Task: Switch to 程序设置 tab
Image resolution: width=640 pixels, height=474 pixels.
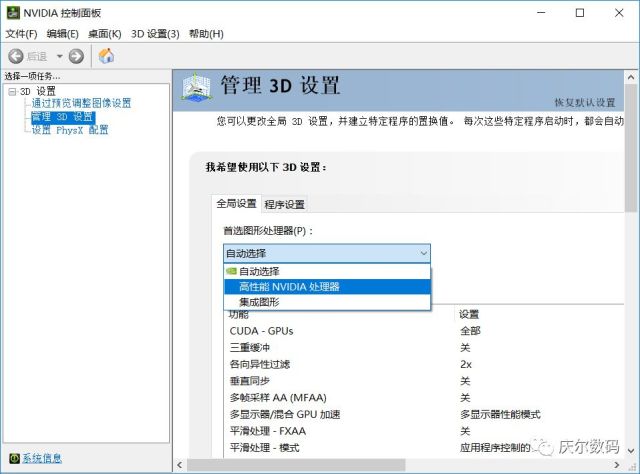Action: tap(284, 204)
